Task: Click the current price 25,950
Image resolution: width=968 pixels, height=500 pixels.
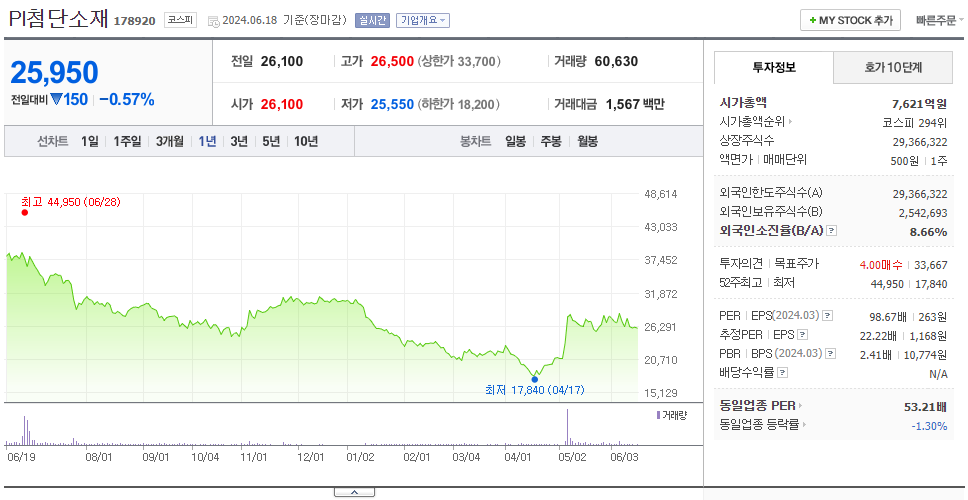Action: (x=54, y=73)
